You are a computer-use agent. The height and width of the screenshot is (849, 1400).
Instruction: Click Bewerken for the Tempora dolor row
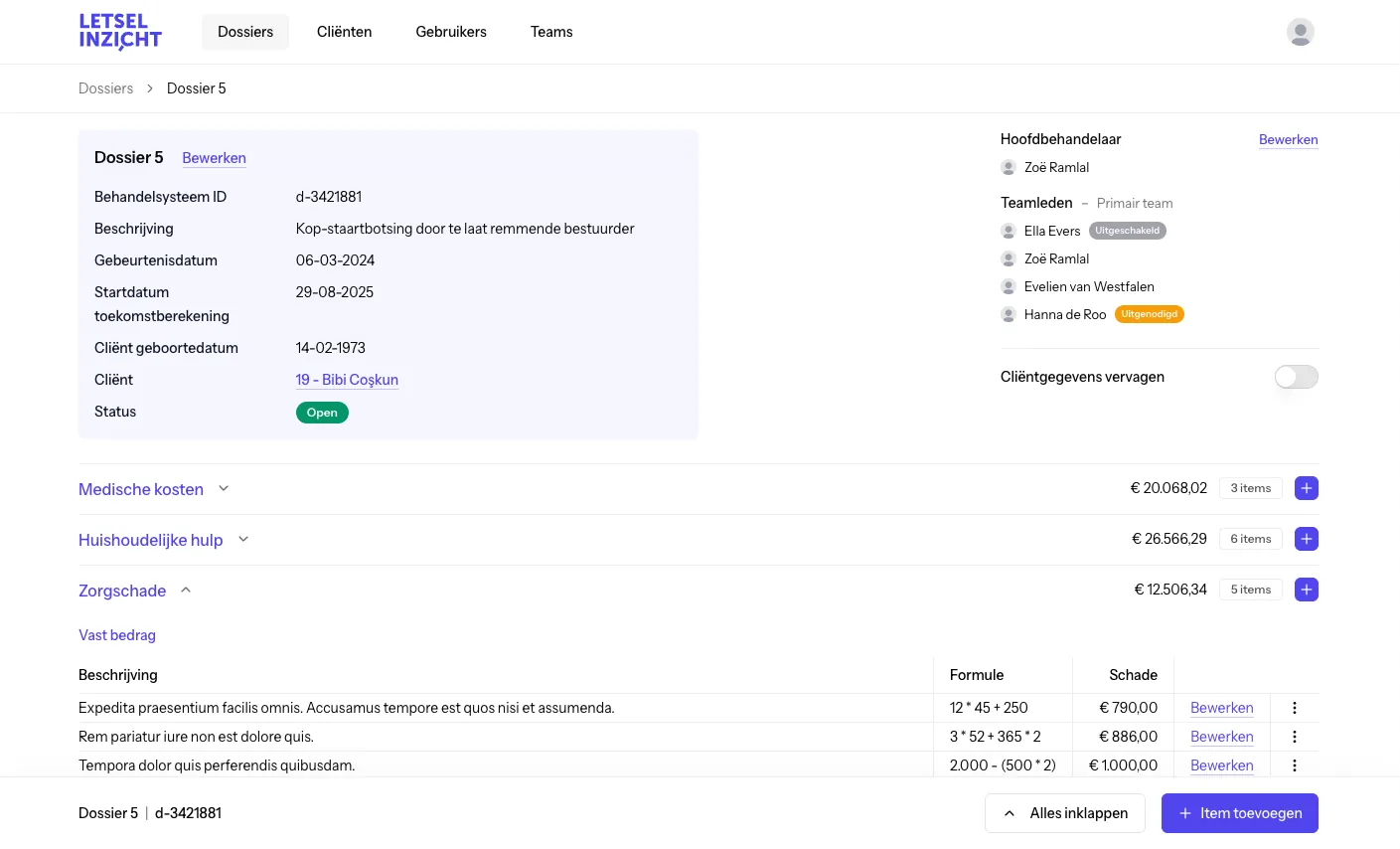1222,765
